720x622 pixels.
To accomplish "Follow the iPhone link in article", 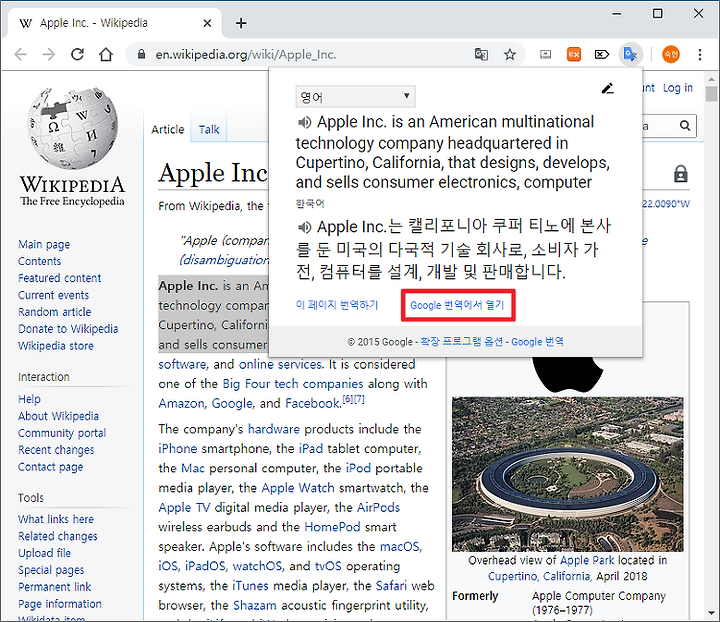I will click(178, 448).
